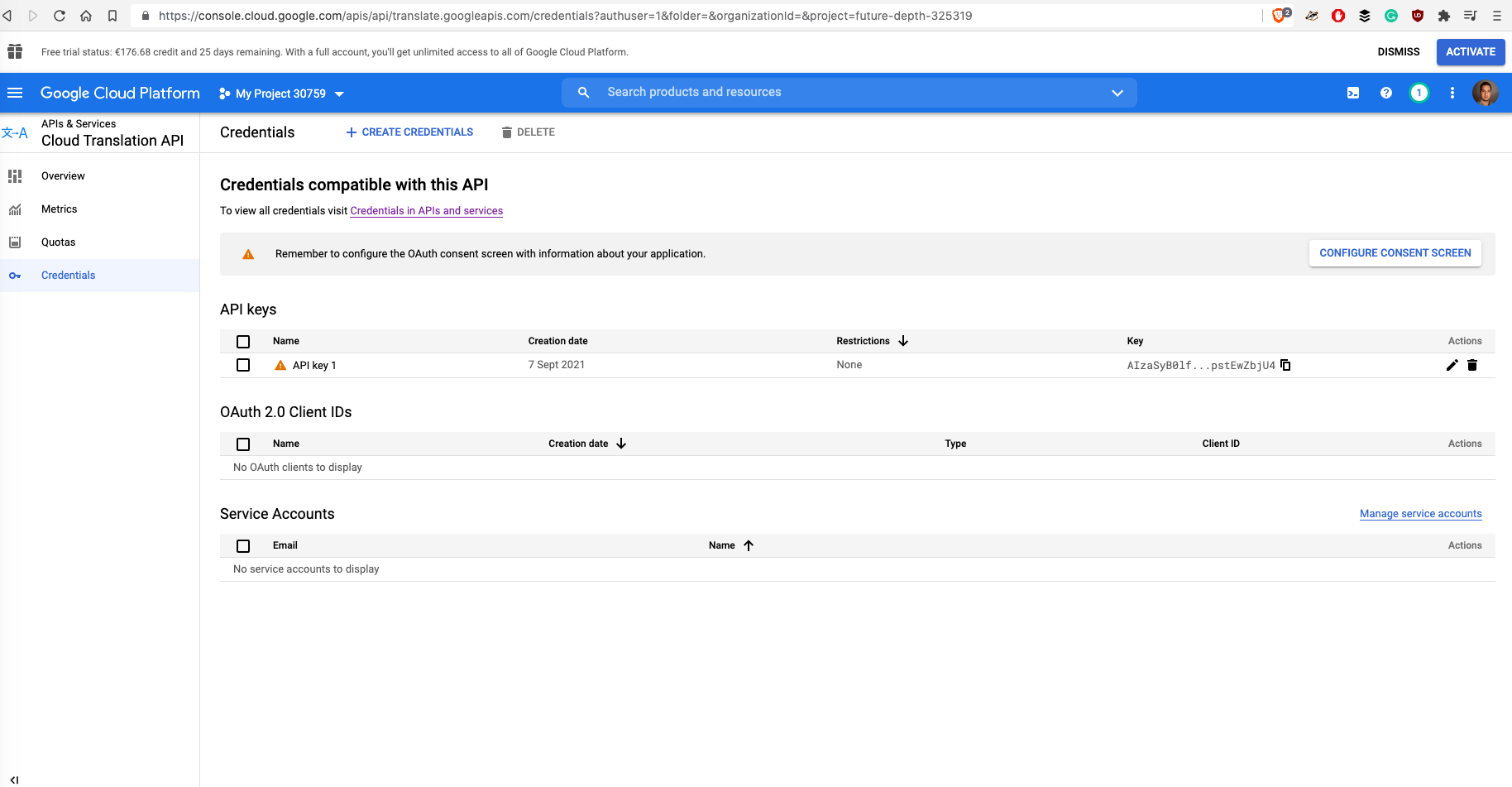This screenshot has width=1512, height=787.
Task: Open the hamburger navigation menu
Action: [15, 93]
